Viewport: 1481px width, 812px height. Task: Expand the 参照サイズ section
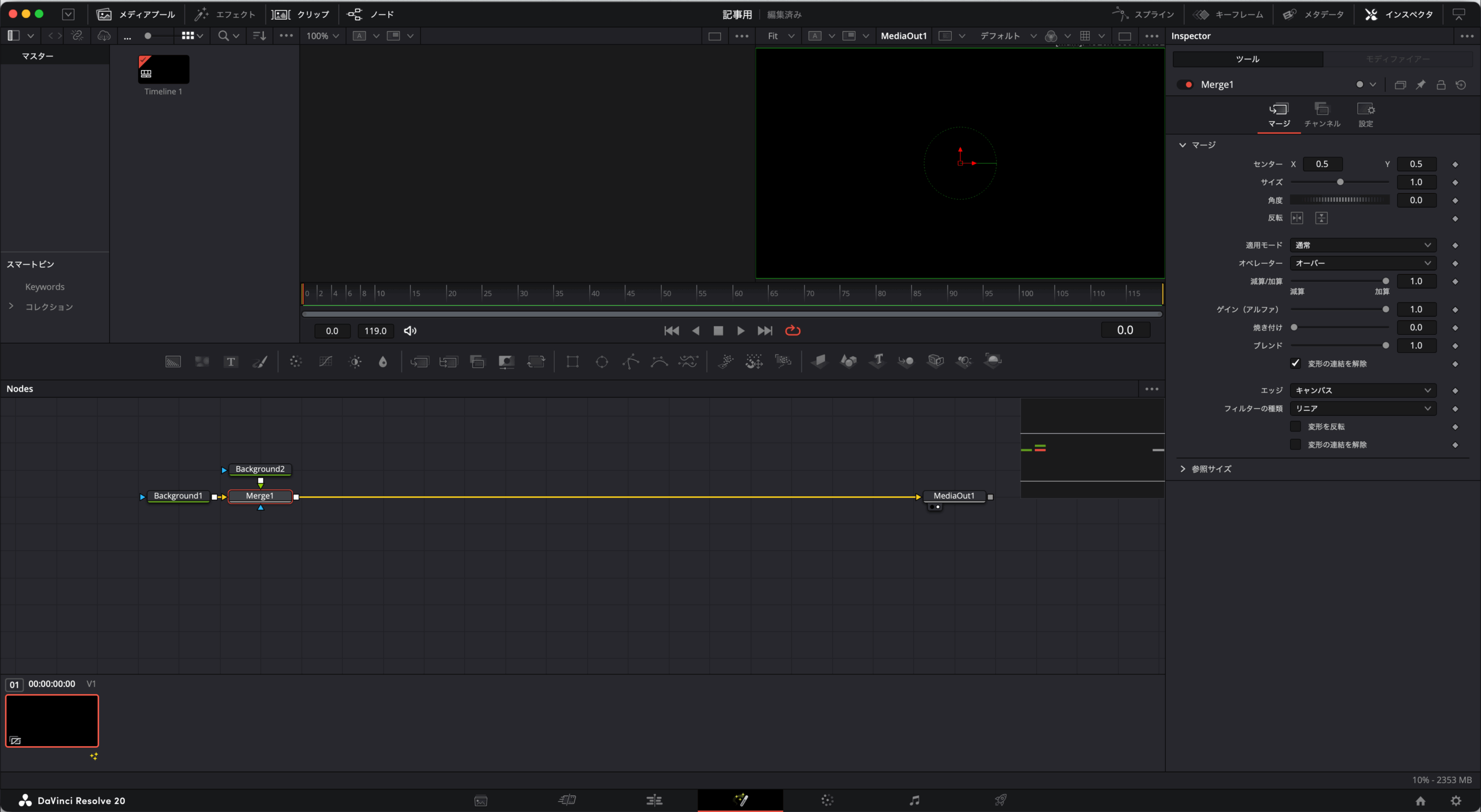(1183, 469)
